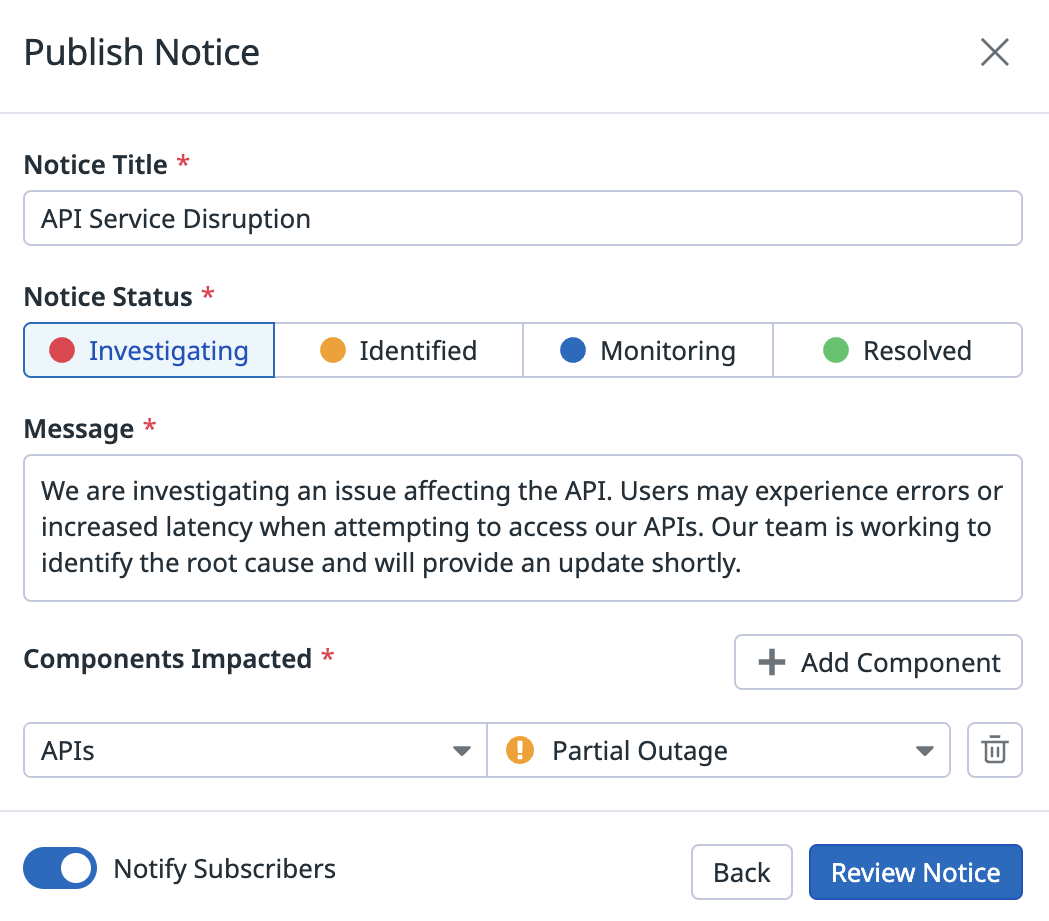
Task: Click the orange Partial Outage warning icon
Action: tap(520, 750)
